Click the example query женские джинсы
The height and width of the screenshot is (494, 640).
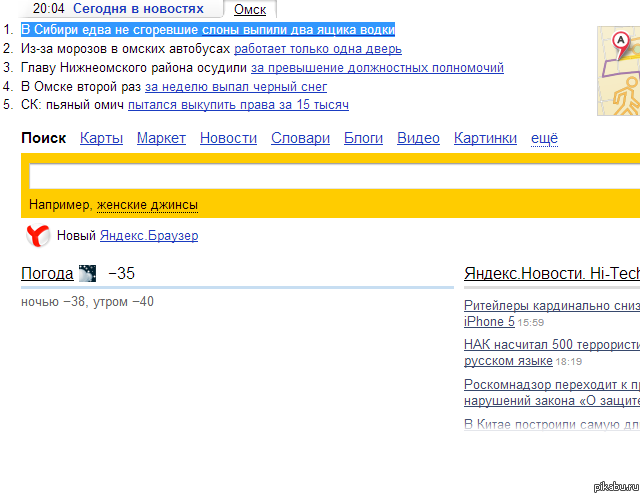click(x=147, y=205)
